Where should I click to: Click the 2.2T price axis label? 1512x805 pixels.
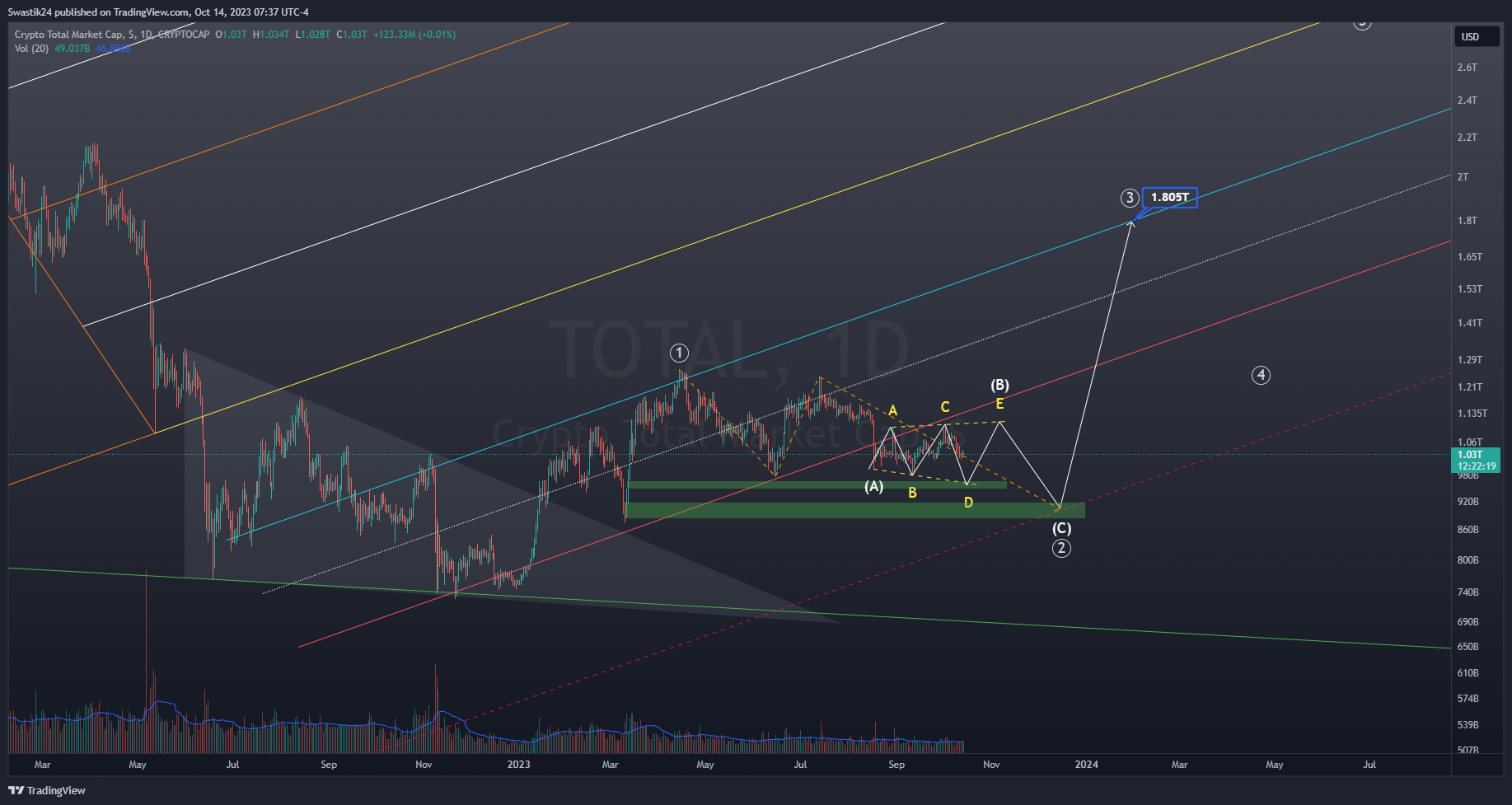(x=1467, y=138)
